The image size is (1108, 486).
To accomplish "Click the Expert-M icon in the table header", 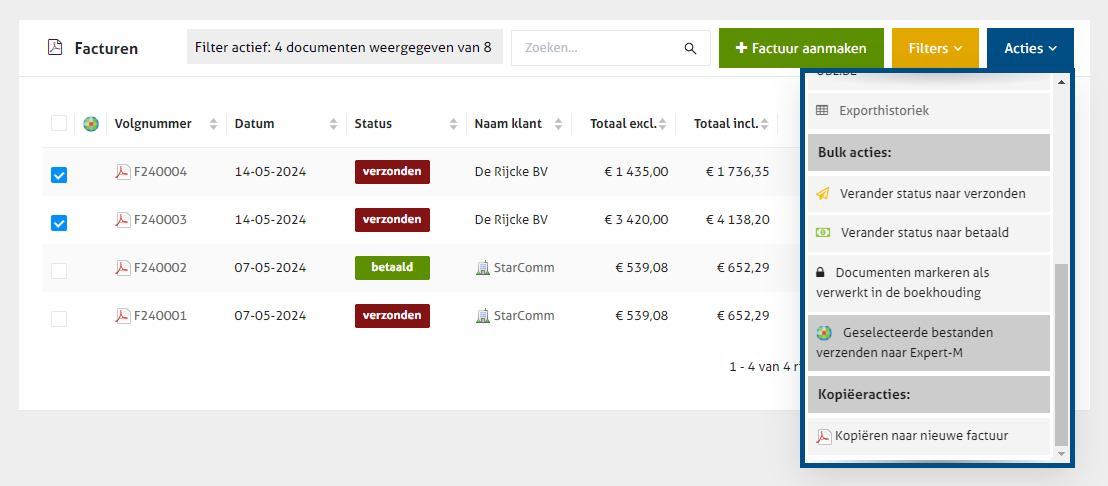I will tap(91, 124).
